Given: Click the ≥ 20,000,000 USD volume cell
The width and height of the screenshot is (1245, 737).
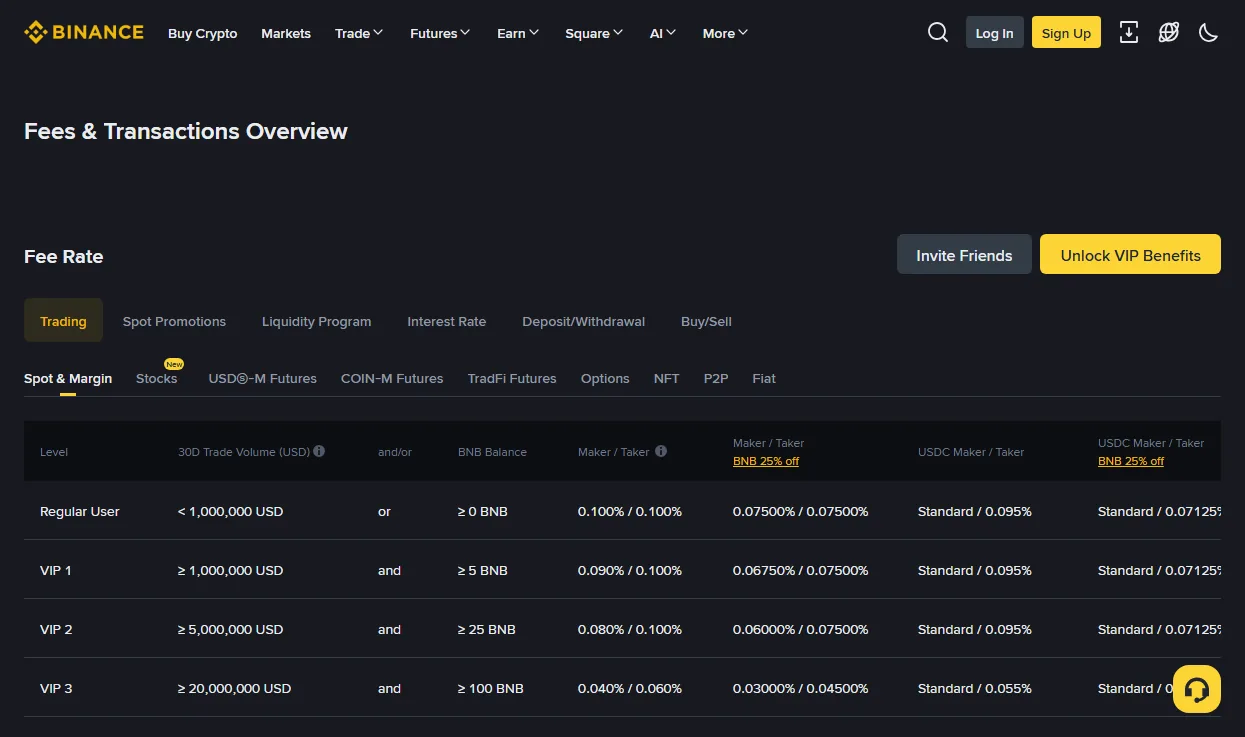Looking at the screenshot, I should click(x=235, y=688).
